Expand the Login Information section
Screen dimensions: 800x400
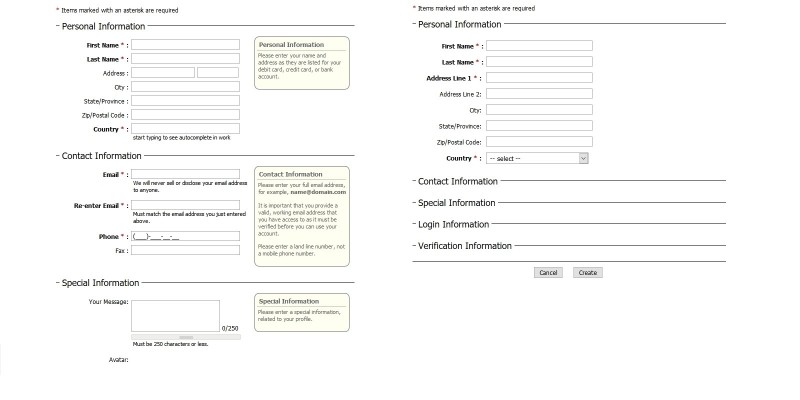(453, 224)
